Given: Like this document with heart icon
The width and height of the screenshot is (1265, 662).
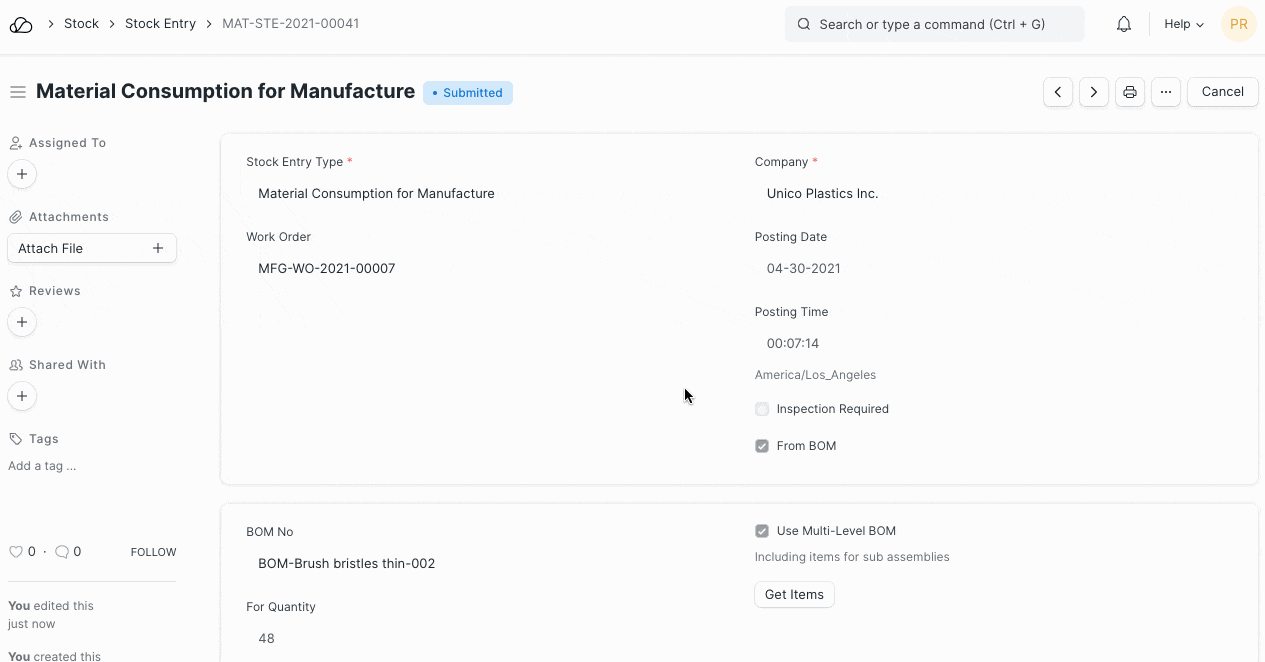Looking at the screenshot, I should tap(15, 552).
